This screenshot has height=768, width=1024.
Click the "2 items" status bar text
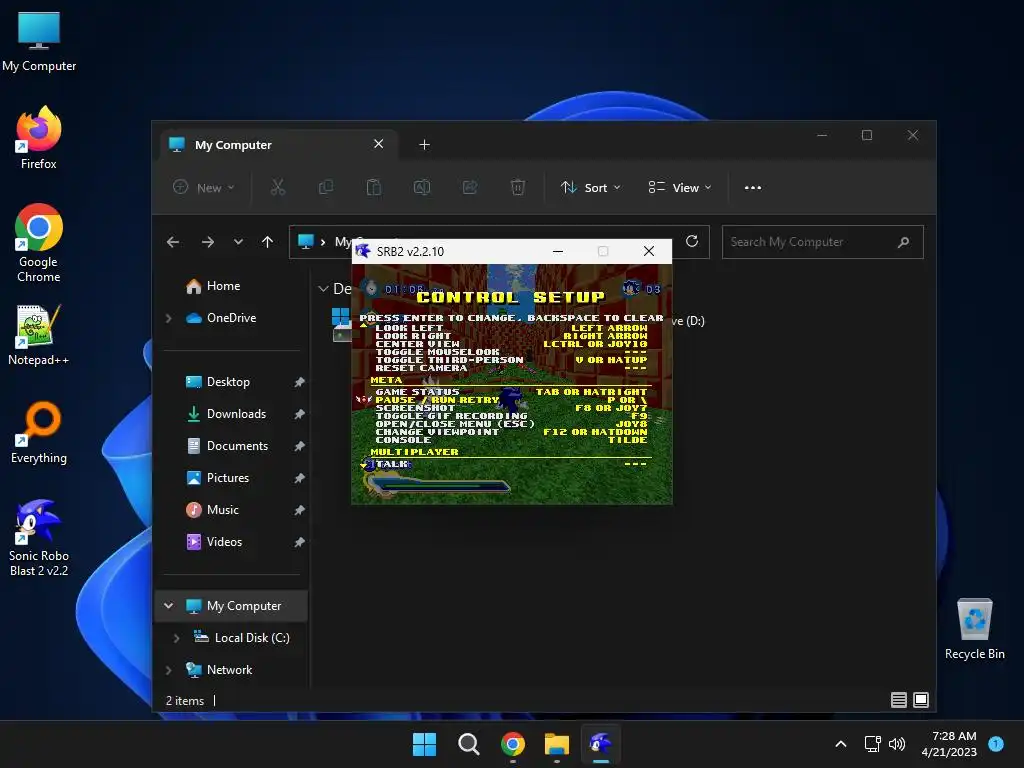point(185,701)
